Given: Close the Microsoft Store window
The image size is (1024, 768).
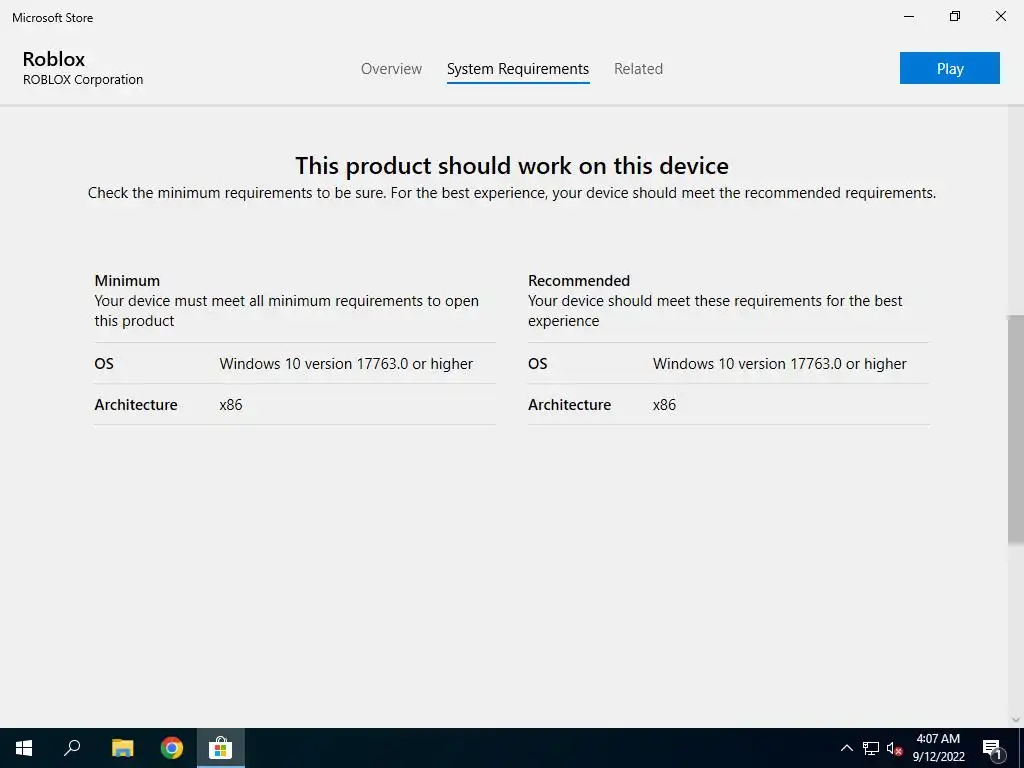Looking at the screenshot, I should (x=1000, y=16).
